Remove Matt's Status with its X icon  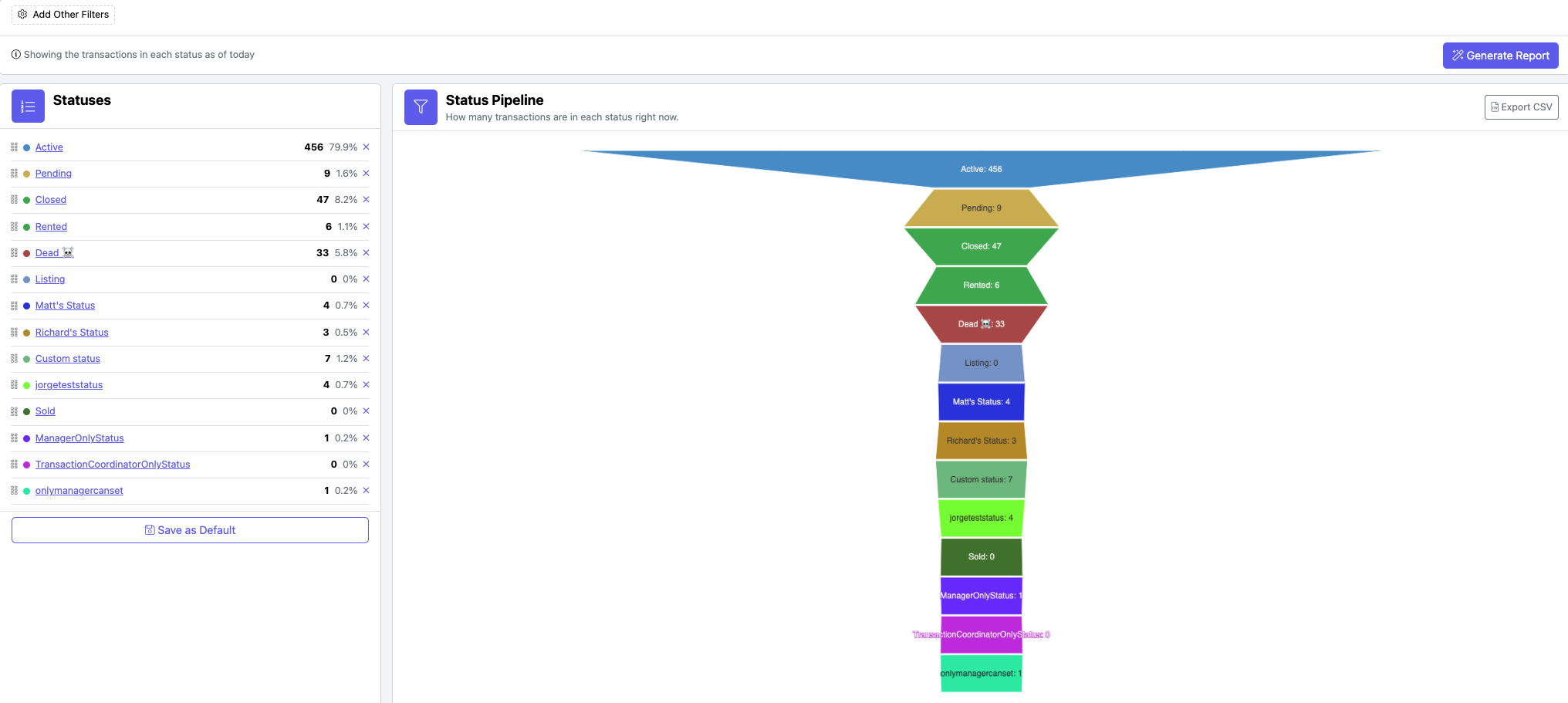(366, 306)
